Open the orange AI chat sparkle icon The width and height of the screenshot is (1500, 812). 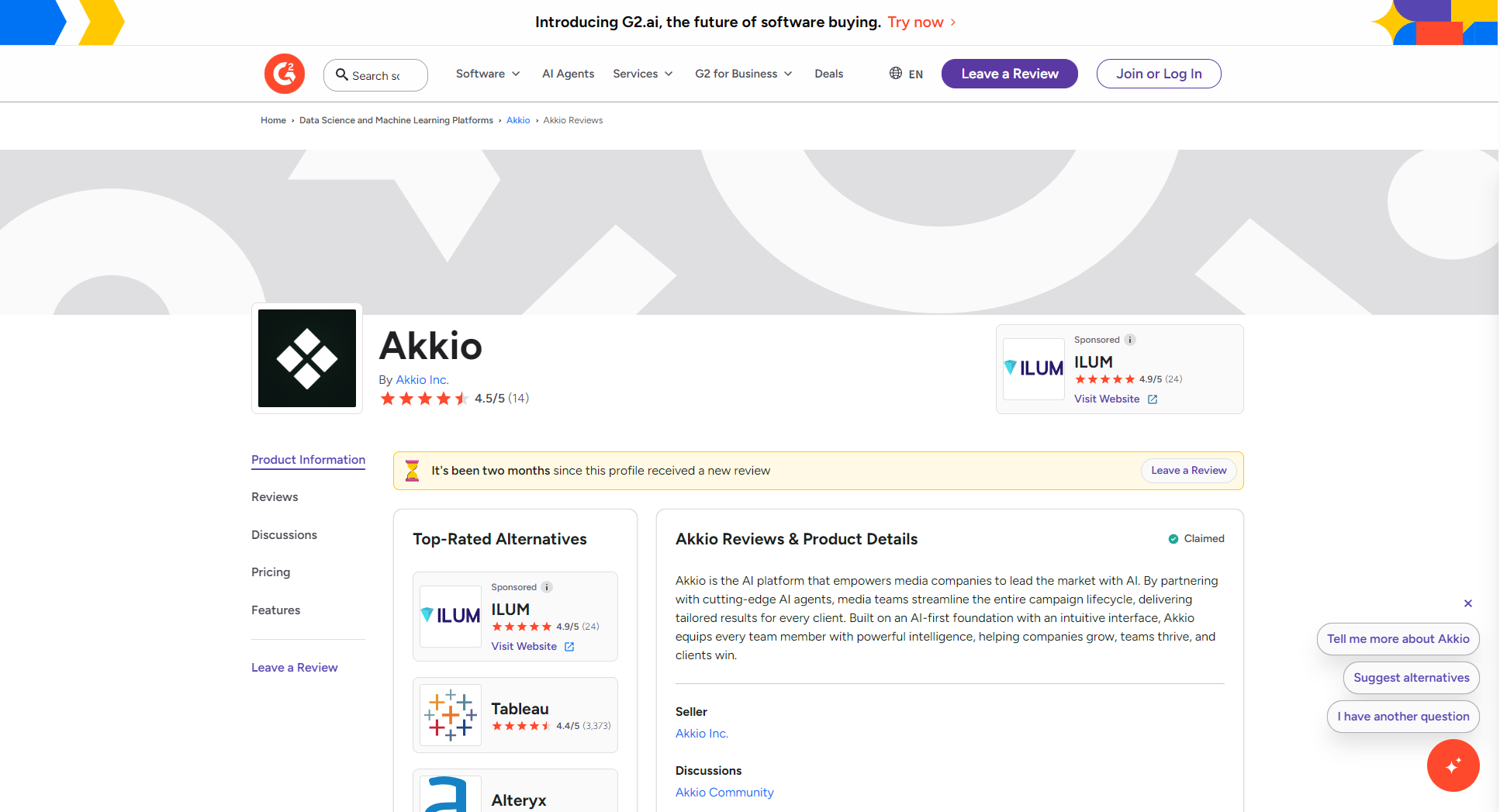click(1453, 765)
